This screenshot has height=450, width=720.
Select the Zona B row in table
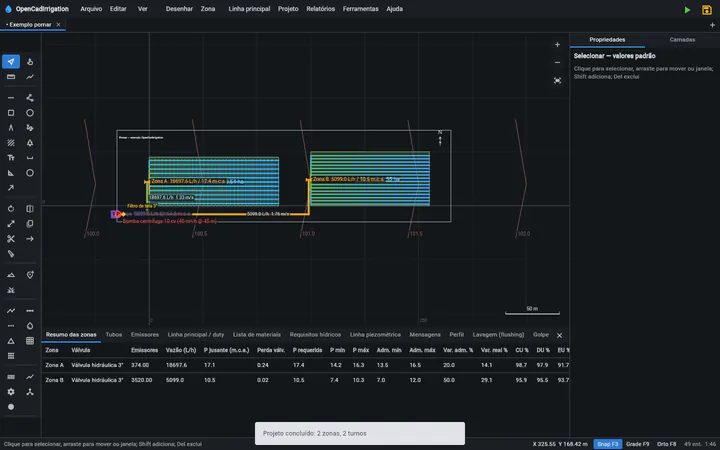(306, 380)
